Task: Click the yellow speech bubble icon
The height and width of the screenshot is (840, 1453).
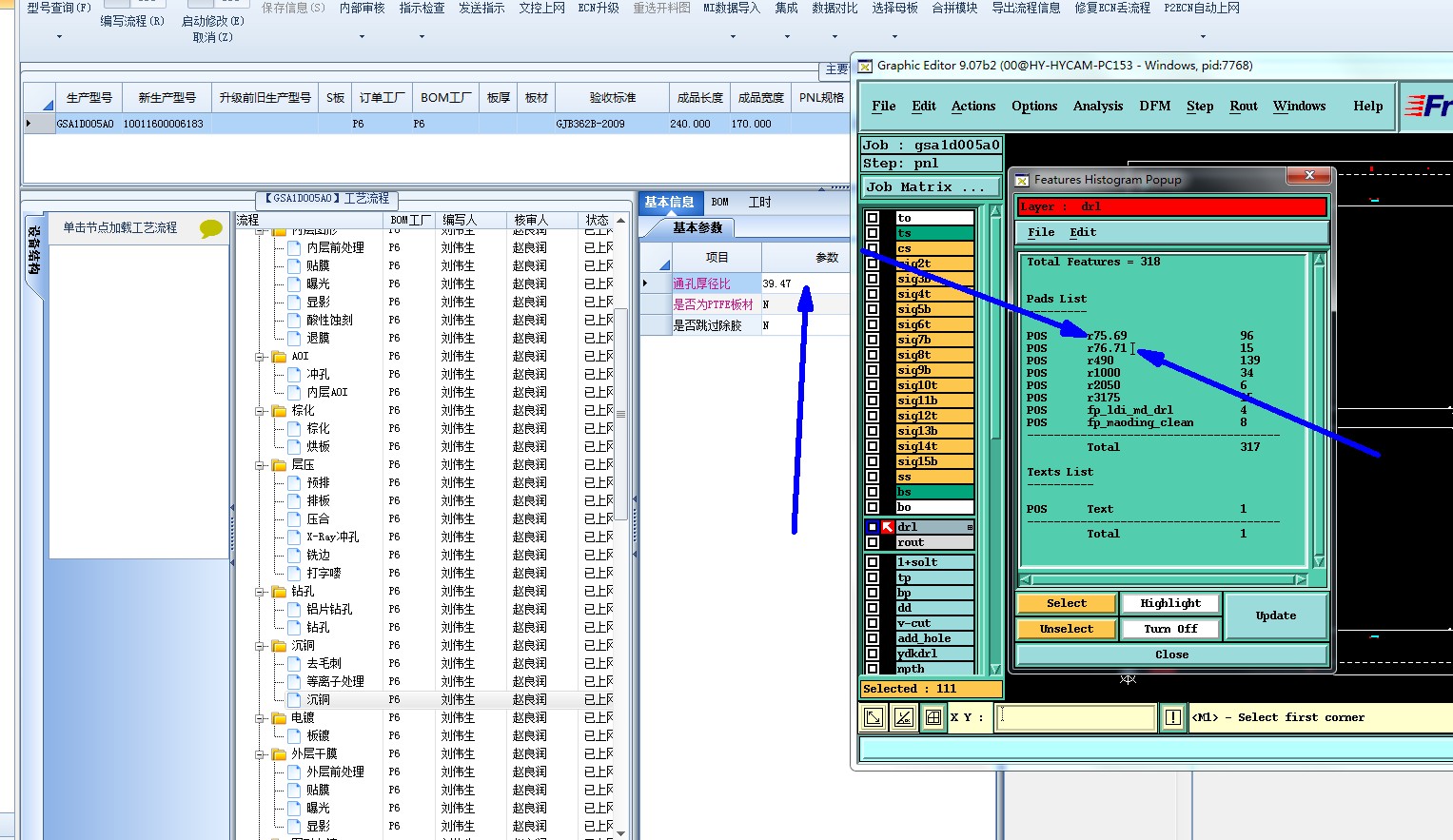Action: tap(210, 228)
